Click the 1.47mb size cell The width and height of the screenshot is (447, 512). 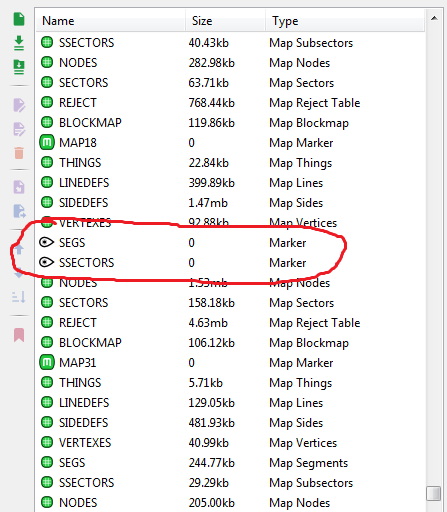tap(208, 203)
